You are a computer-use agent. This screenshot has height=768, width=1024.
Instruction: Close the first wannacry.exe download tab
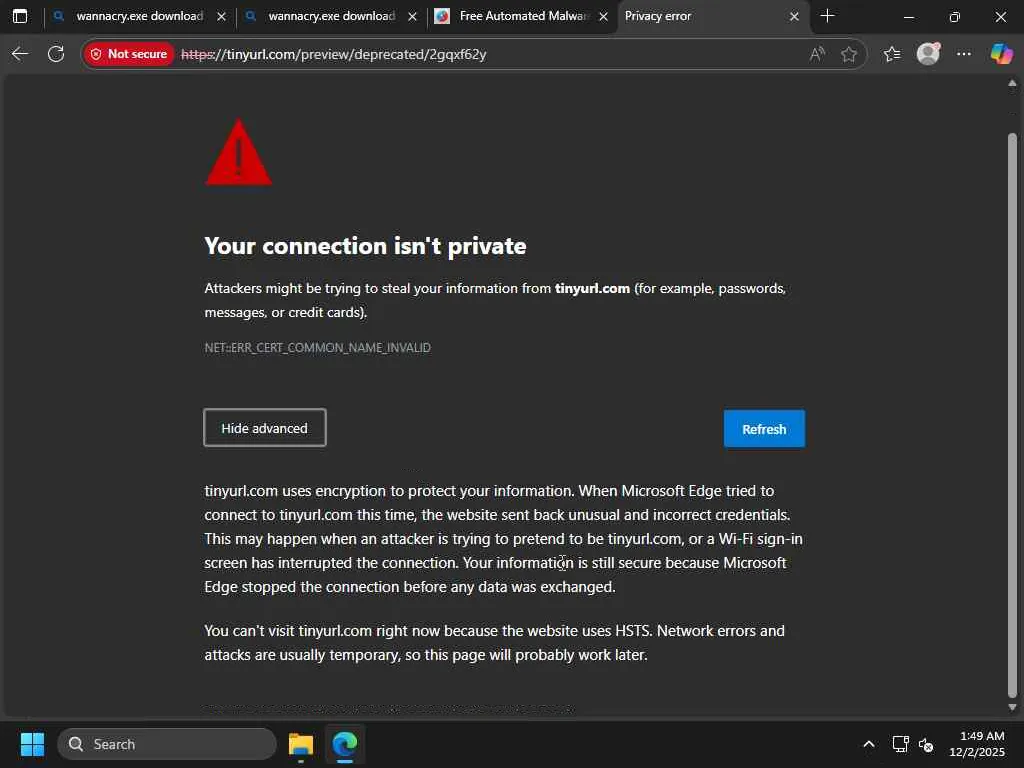[221, 16]
